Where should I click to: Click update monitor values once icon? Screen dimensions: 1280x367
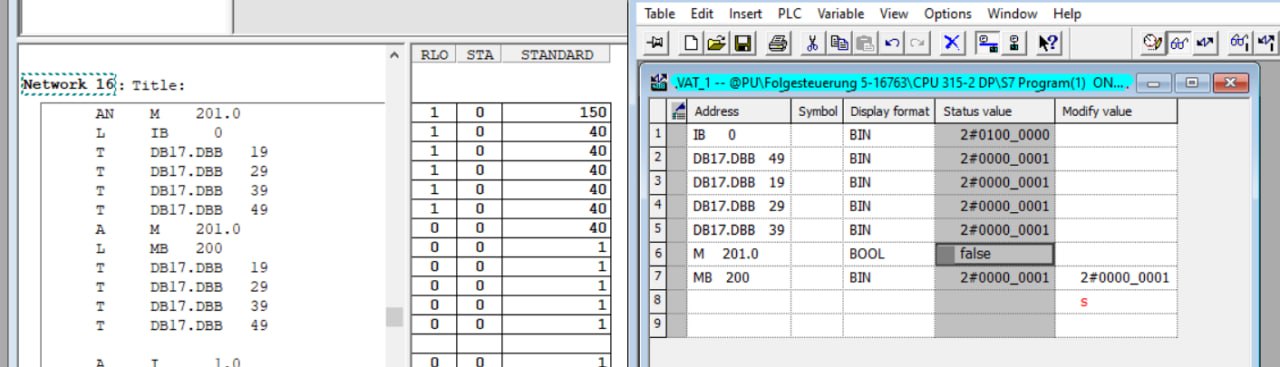pyautogui.click(x=1240, y=43)
